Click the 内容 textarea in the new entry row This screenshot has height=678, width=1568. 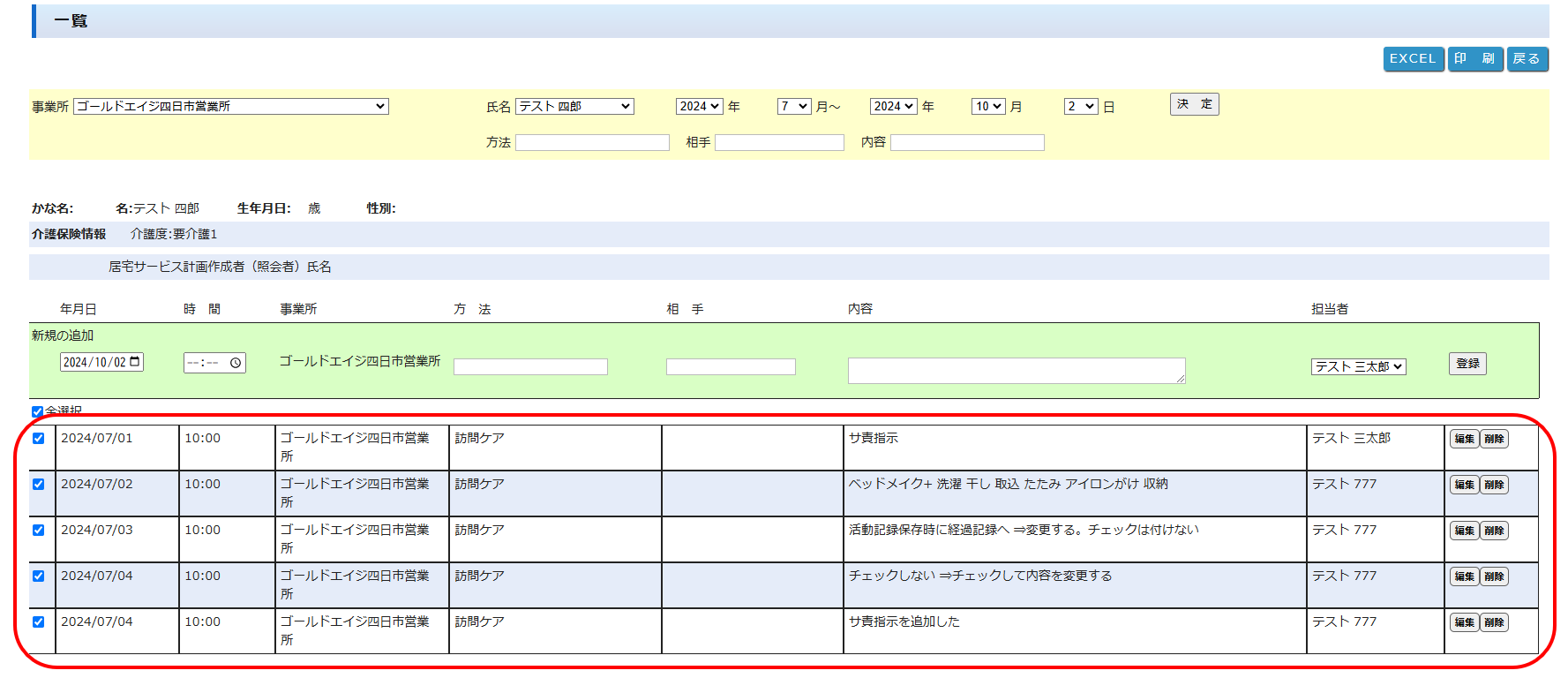coord(1016,370)
